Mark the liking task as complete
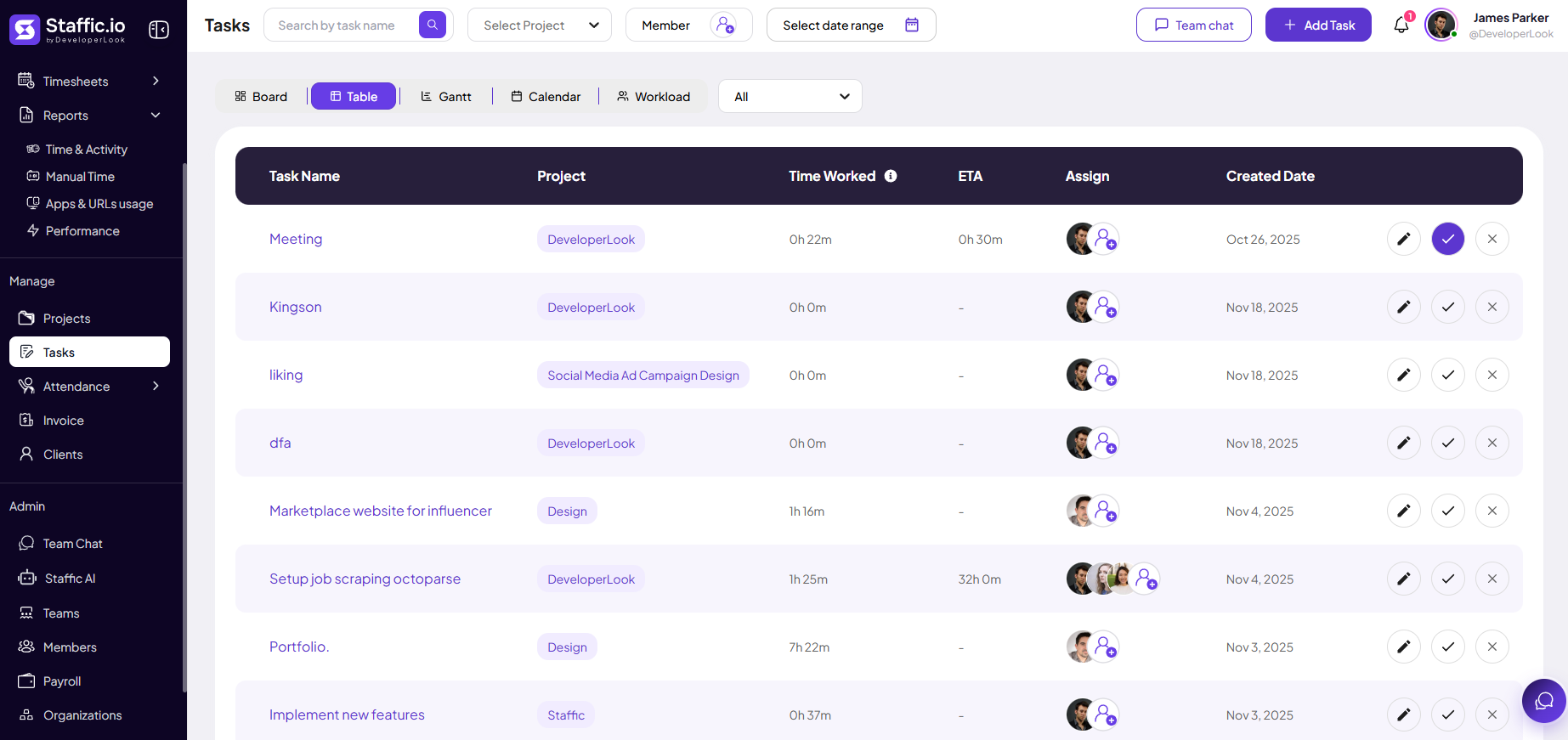 pos(1448,375)
